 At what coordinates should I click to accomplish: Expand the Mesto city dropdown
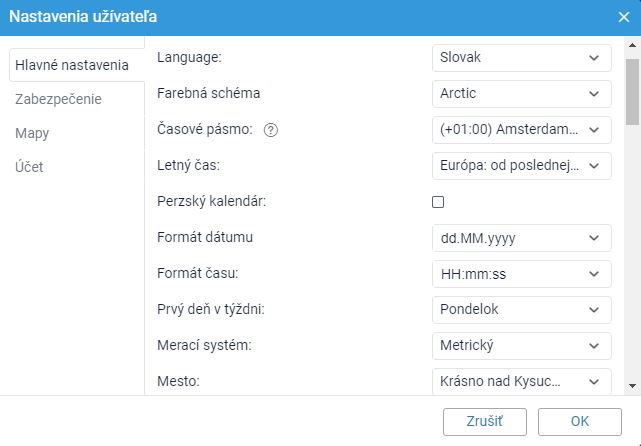point(522,381)
